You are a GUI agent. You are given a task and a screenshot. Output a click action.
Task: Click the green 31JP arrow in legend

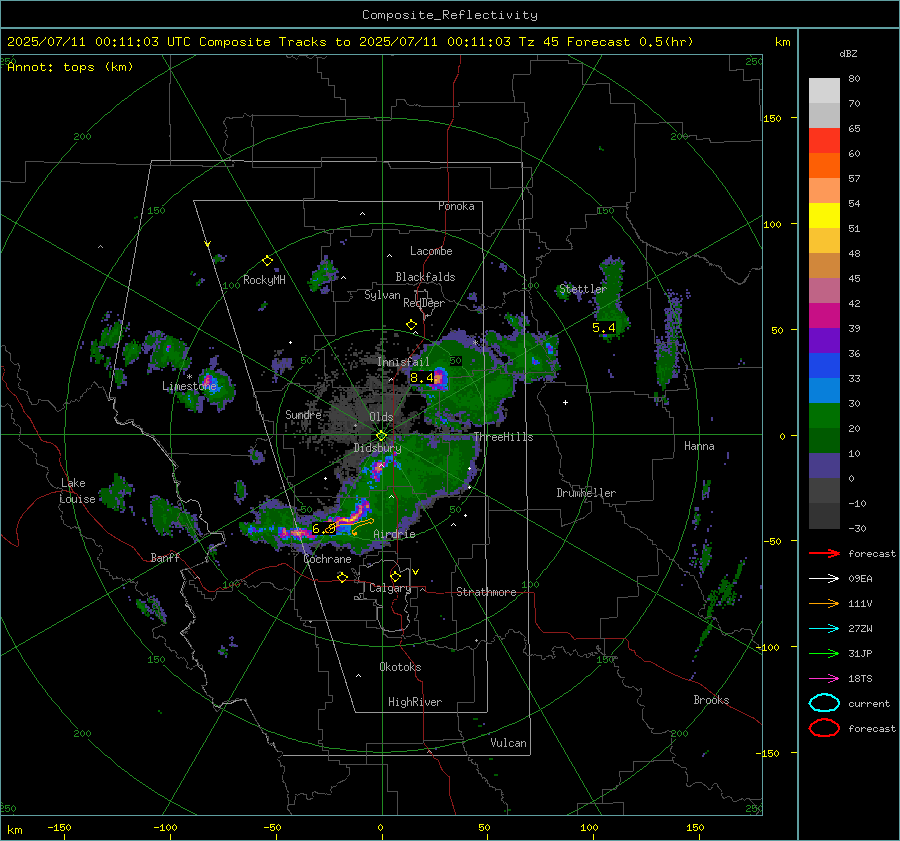[824, 653]
